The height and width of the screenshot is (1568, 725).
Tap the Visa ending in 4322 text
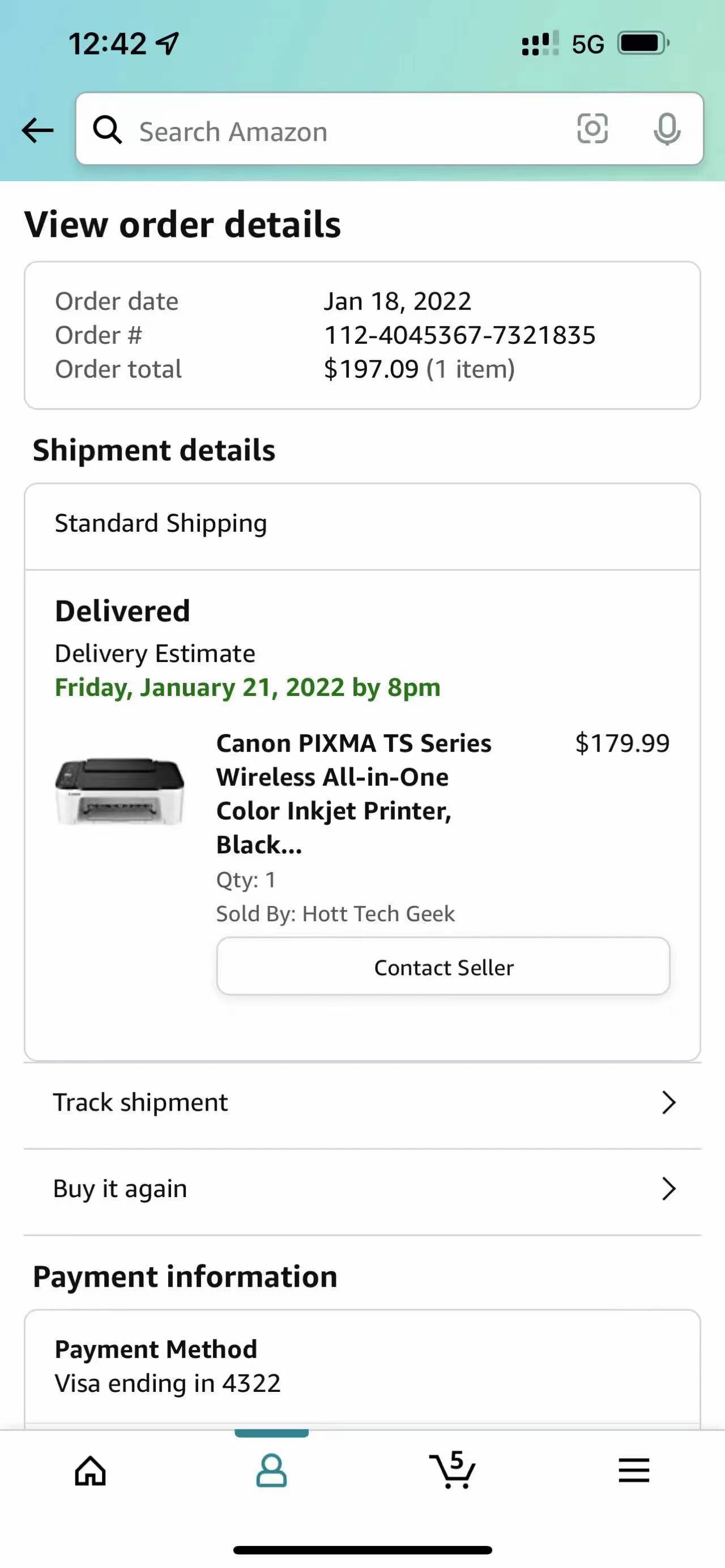pyautogui.click(x=168, y=1383)
